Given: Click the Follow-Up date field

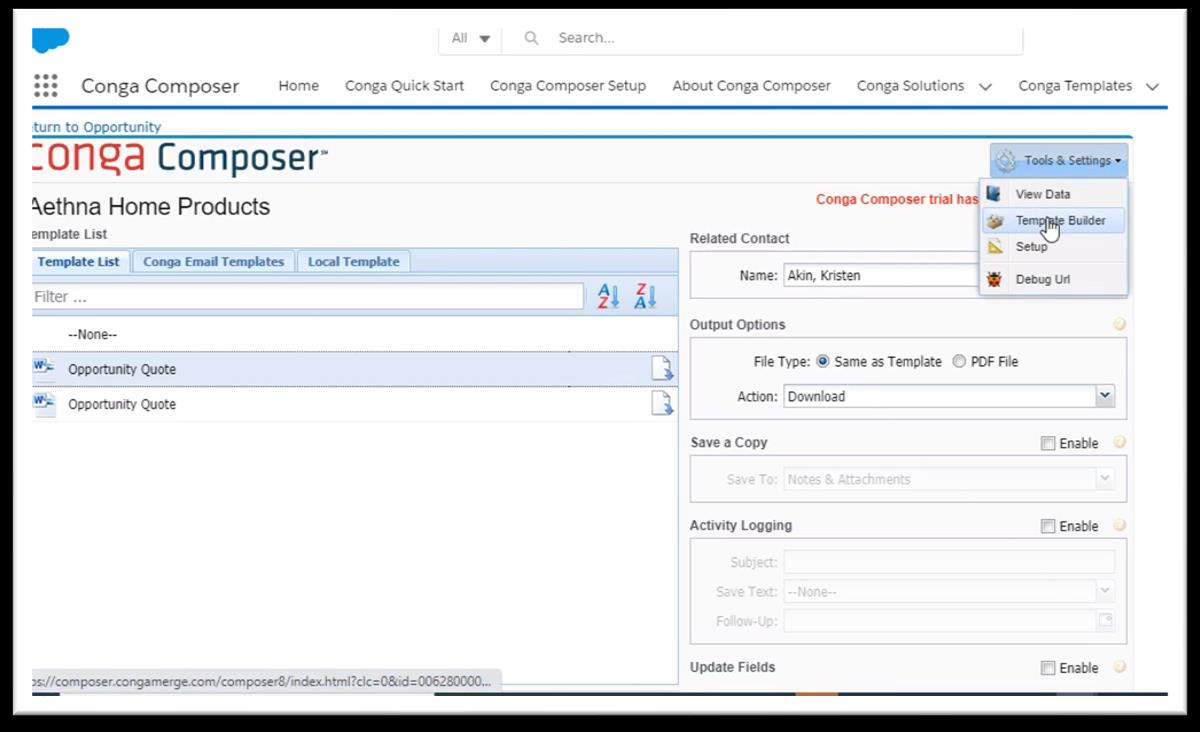Looking at the screenshot, I should point(940,621).
